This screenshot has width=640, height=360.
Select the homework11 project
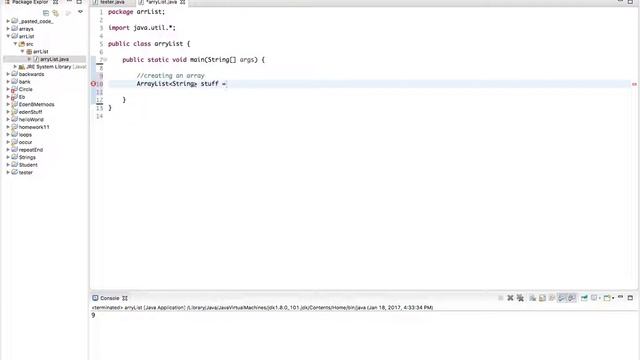34,127
